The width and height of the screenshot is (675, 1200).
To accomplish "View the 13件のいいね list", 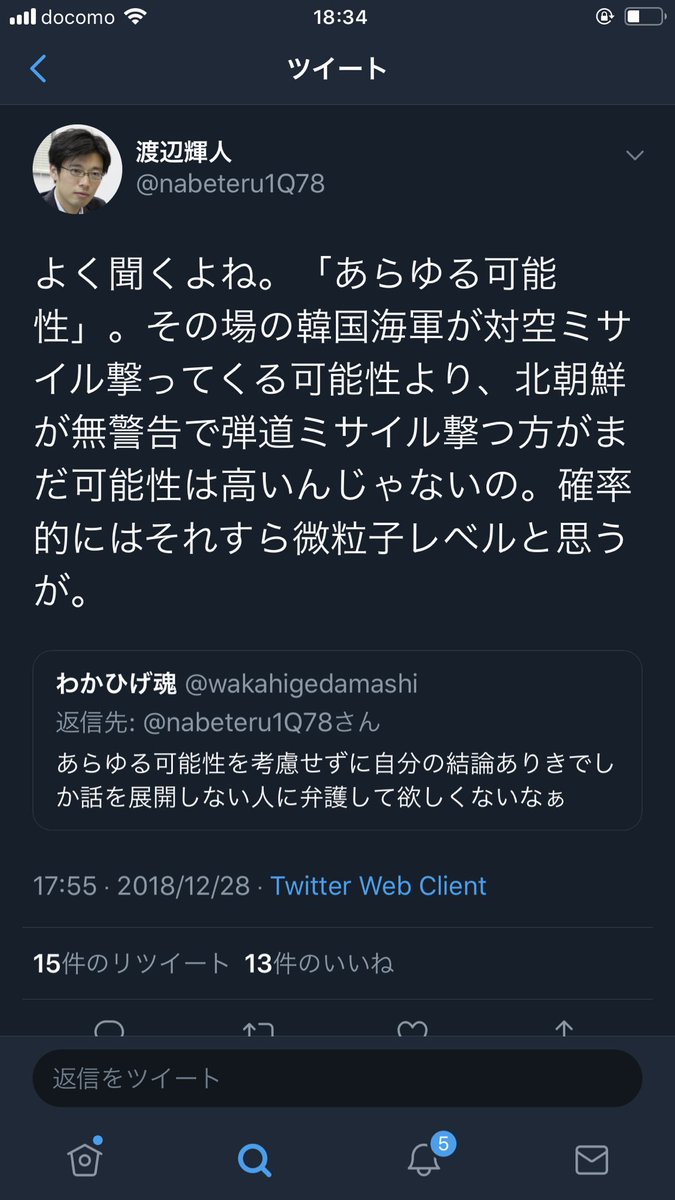I will pos(319,963).
